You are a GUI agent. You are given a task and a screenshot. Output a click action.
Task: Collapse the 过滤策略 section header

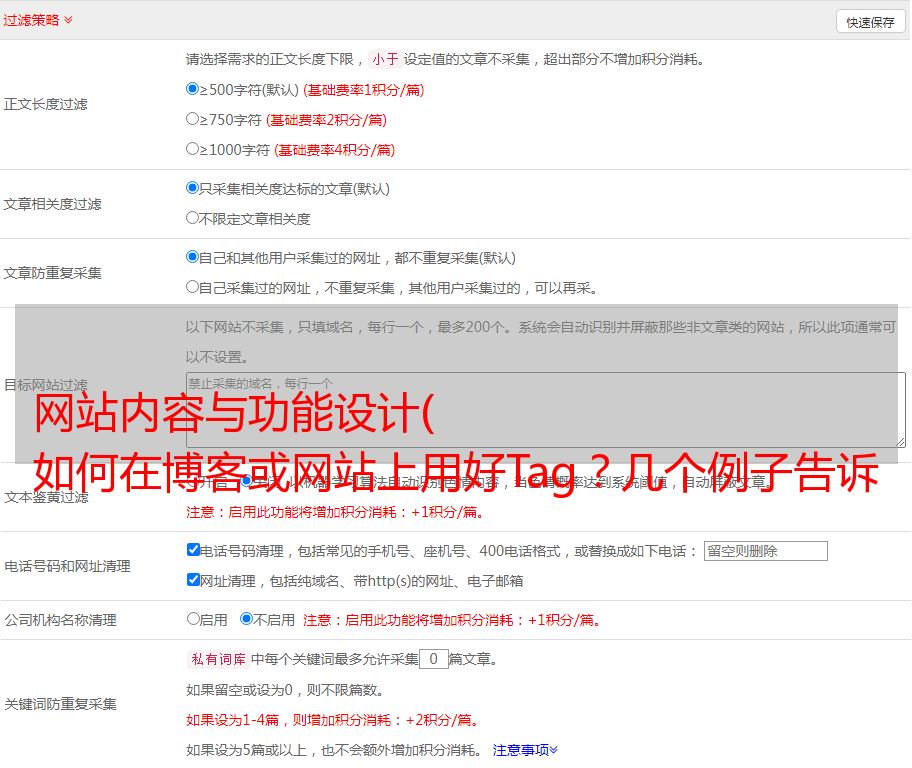click(x=38, y=20)
